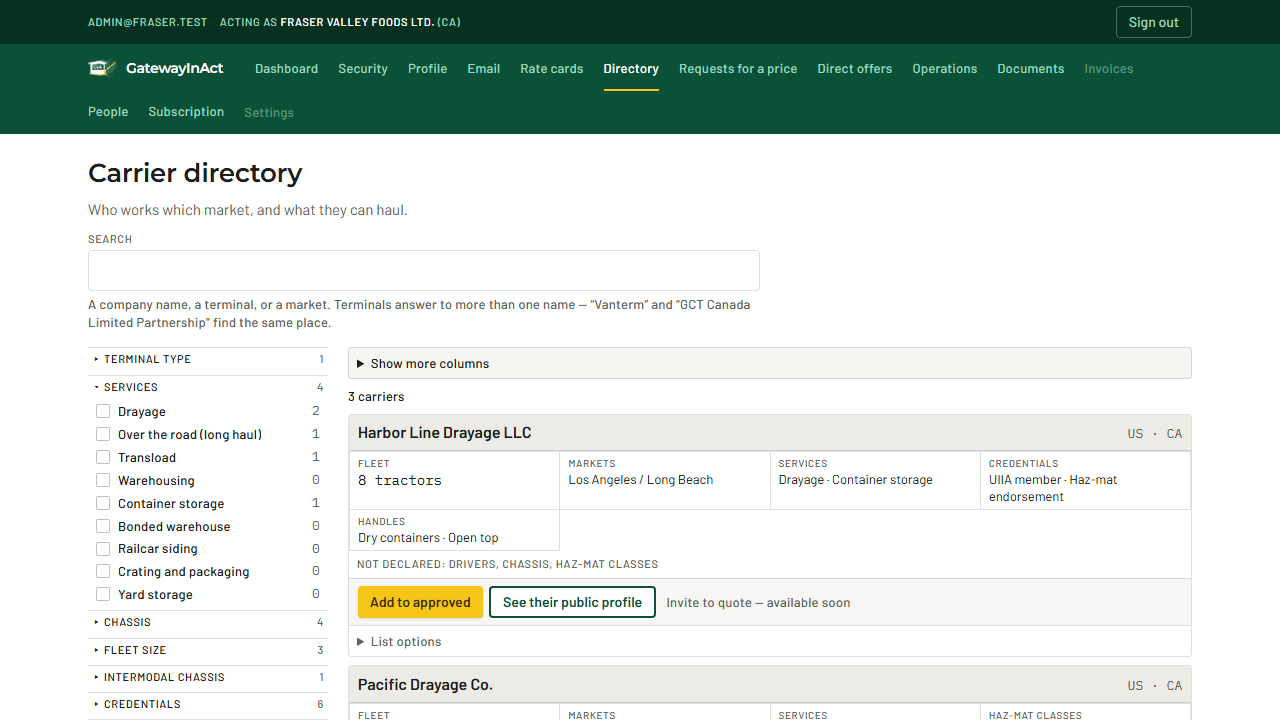1280x720 pixels.
Task: Click the GatewayInAct logo icon
Action: click(x=103, y=68)
